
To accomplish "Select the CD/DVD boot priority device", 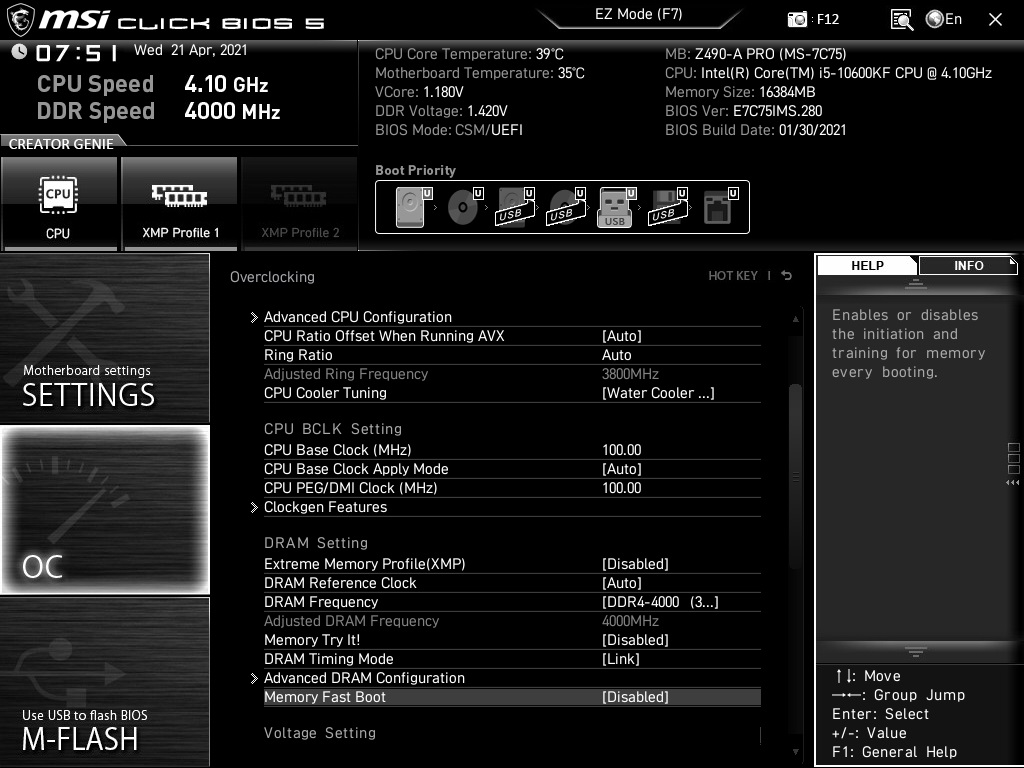I will 465,207.
